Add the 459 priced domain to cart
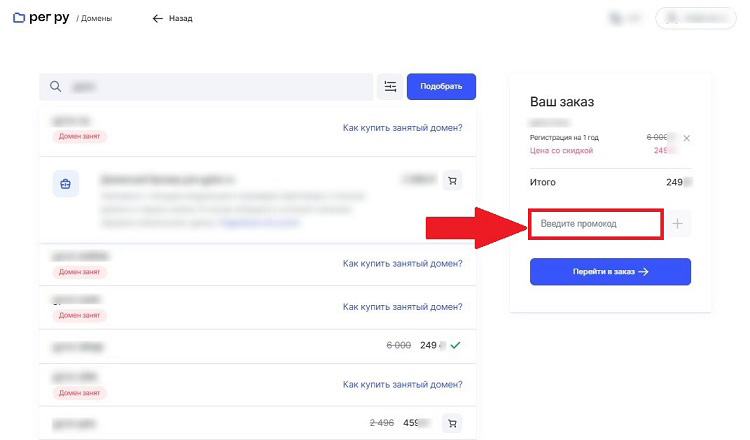 [452, 422]
